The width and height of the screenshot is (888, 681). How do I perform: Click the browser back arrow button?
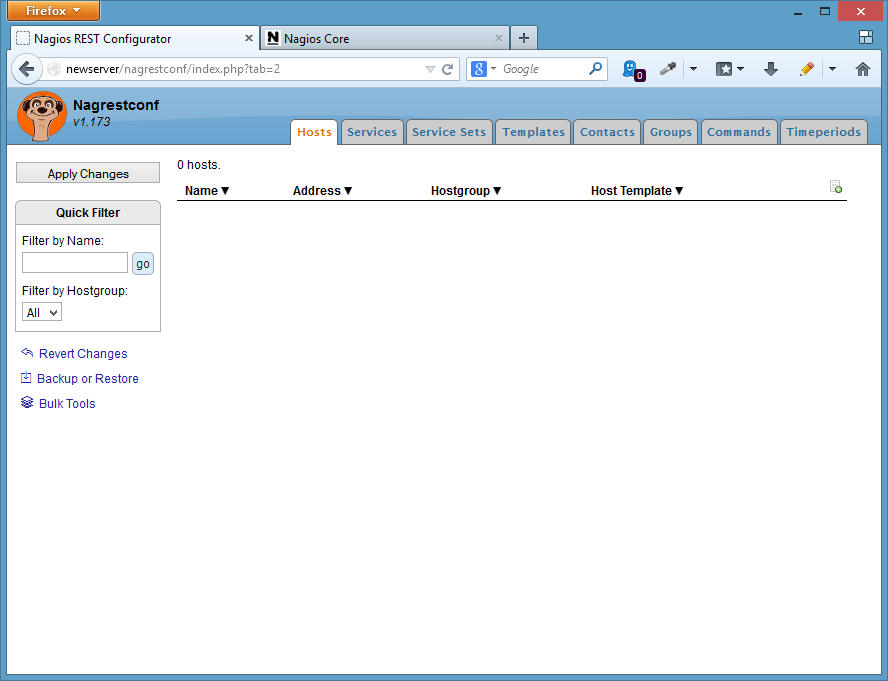26,69
